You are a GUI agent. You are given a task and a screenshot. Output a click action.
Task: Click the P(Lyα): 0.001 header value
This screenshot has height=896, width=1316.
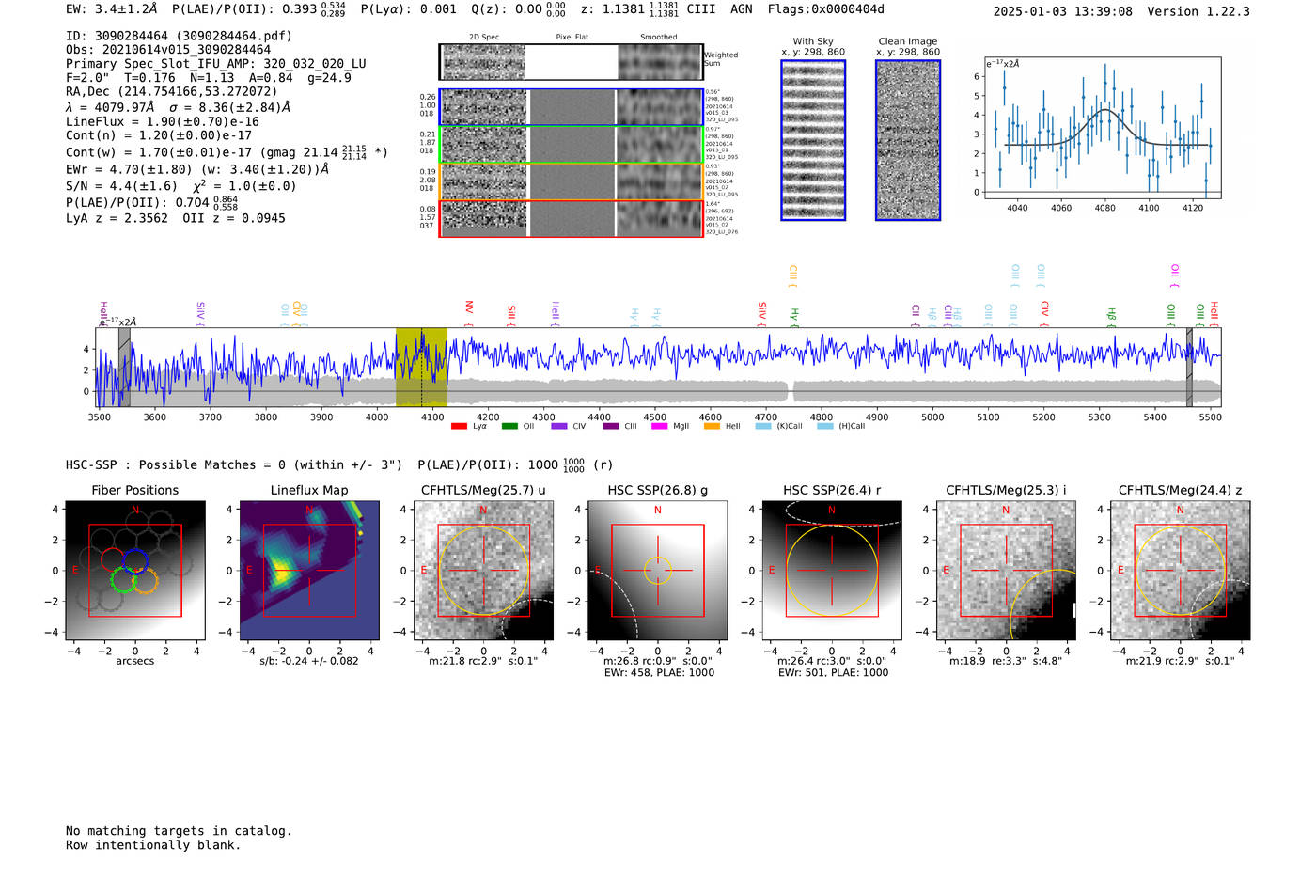(x=408, y=9)
